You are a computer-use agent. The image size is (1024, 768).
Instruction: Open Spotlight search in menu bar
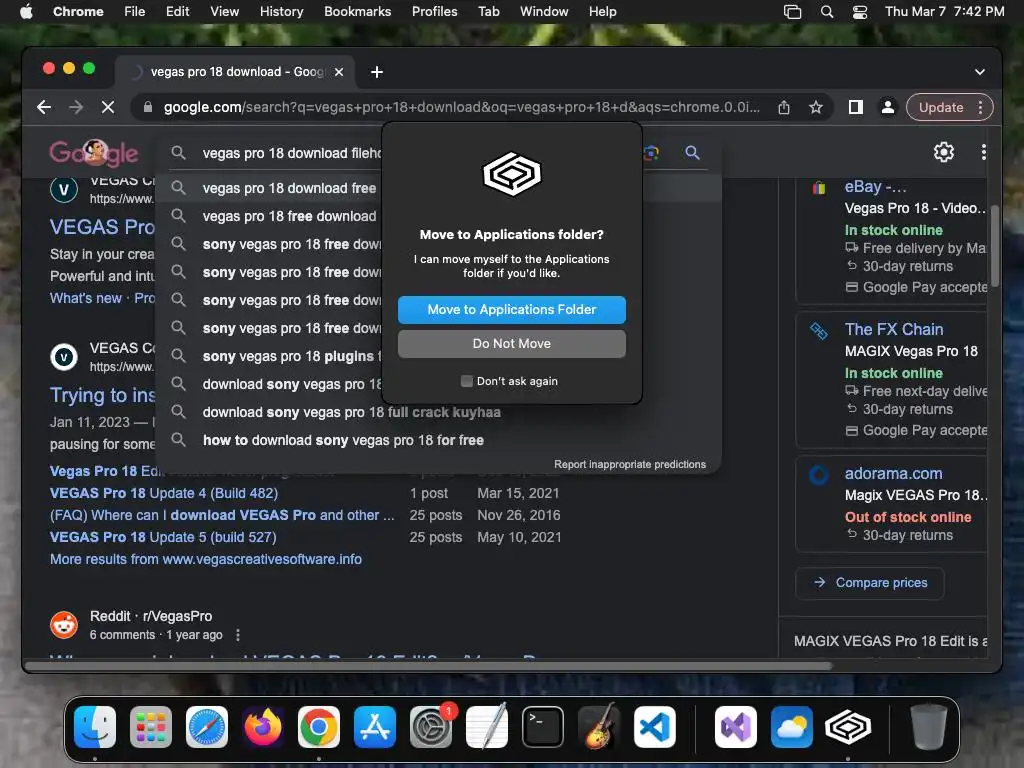point(827,12)
